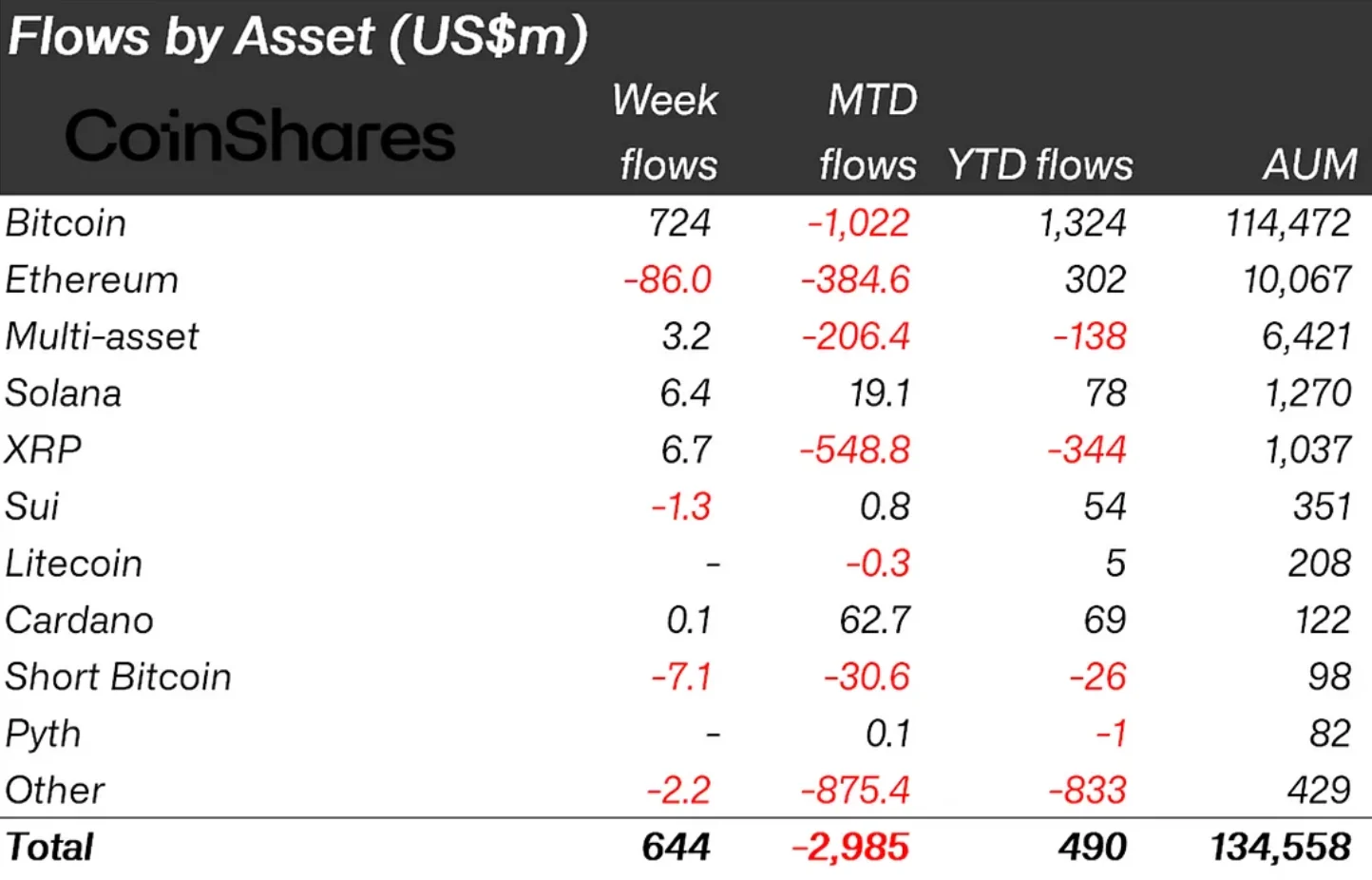The width and height of the screenshot is (1372, 880).
Task: Click Bitcoin's week flows value 724
Action: click(678, 223)
